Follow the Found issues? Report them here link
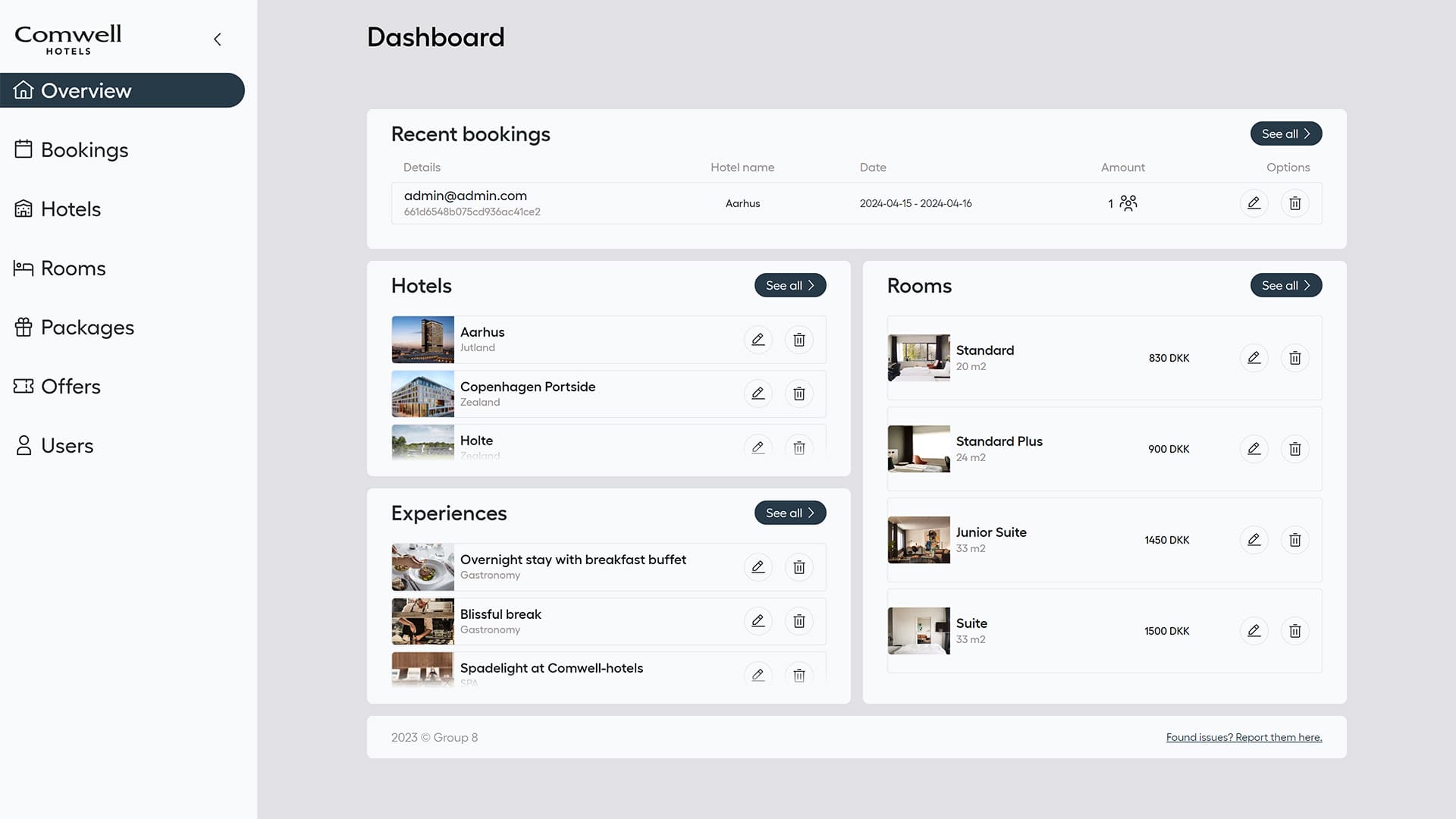The height and width of the screenshot is (819, 1456). [1244, 737]
